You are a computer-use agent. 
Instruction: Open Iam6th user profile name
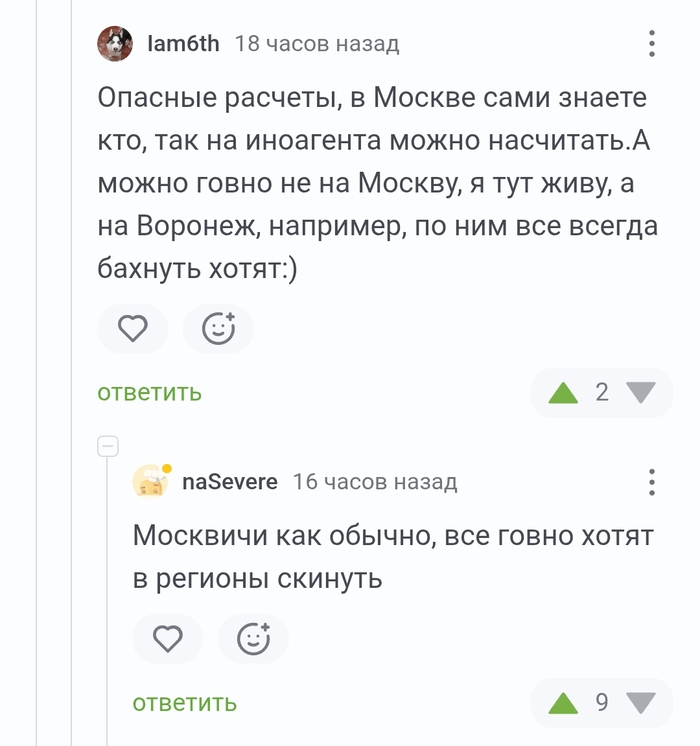click(182, 44)
